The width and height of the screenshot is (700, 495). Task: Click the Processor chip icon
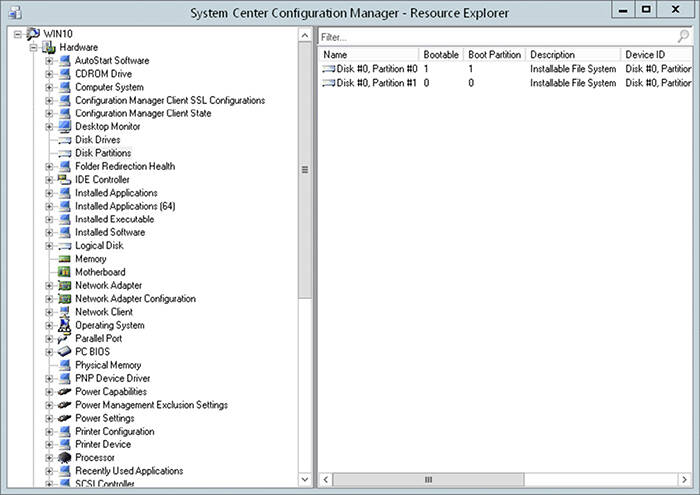point(65,458)
